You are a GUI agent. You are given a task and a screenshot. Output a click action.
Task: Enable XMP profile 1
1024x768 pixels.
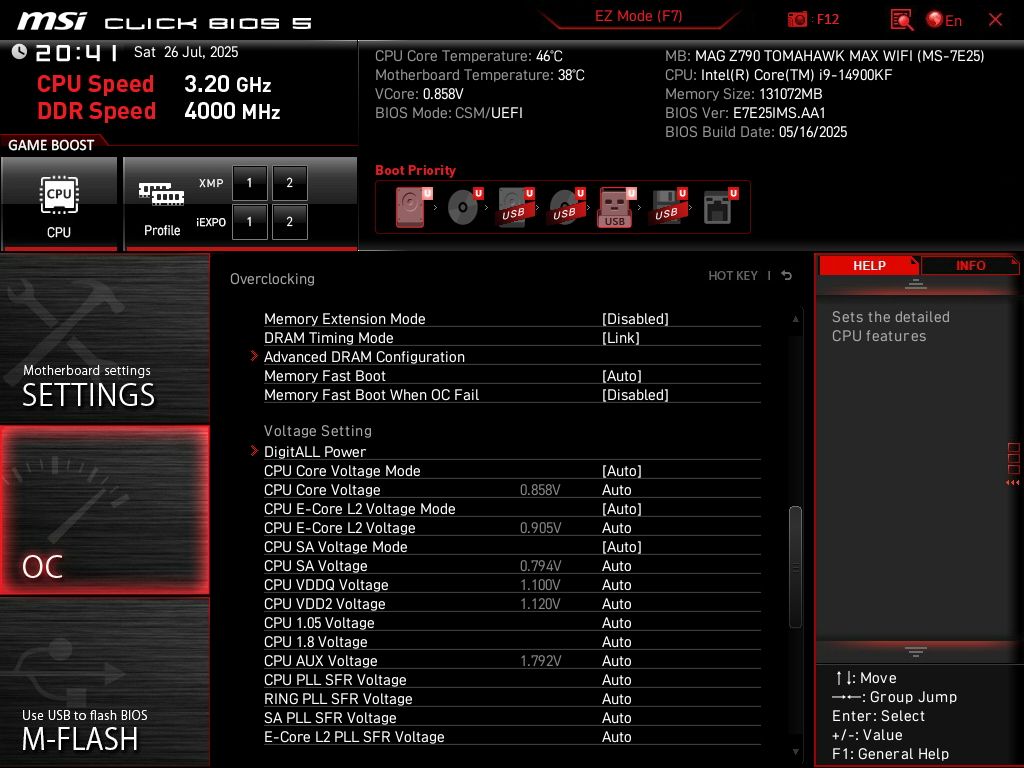point(249,183)
